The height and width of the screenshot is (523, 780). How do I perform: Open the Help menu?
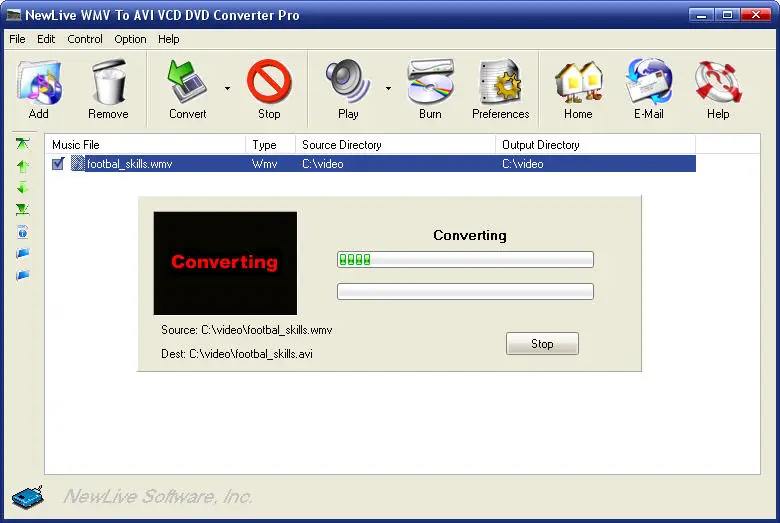click(169, 39)
